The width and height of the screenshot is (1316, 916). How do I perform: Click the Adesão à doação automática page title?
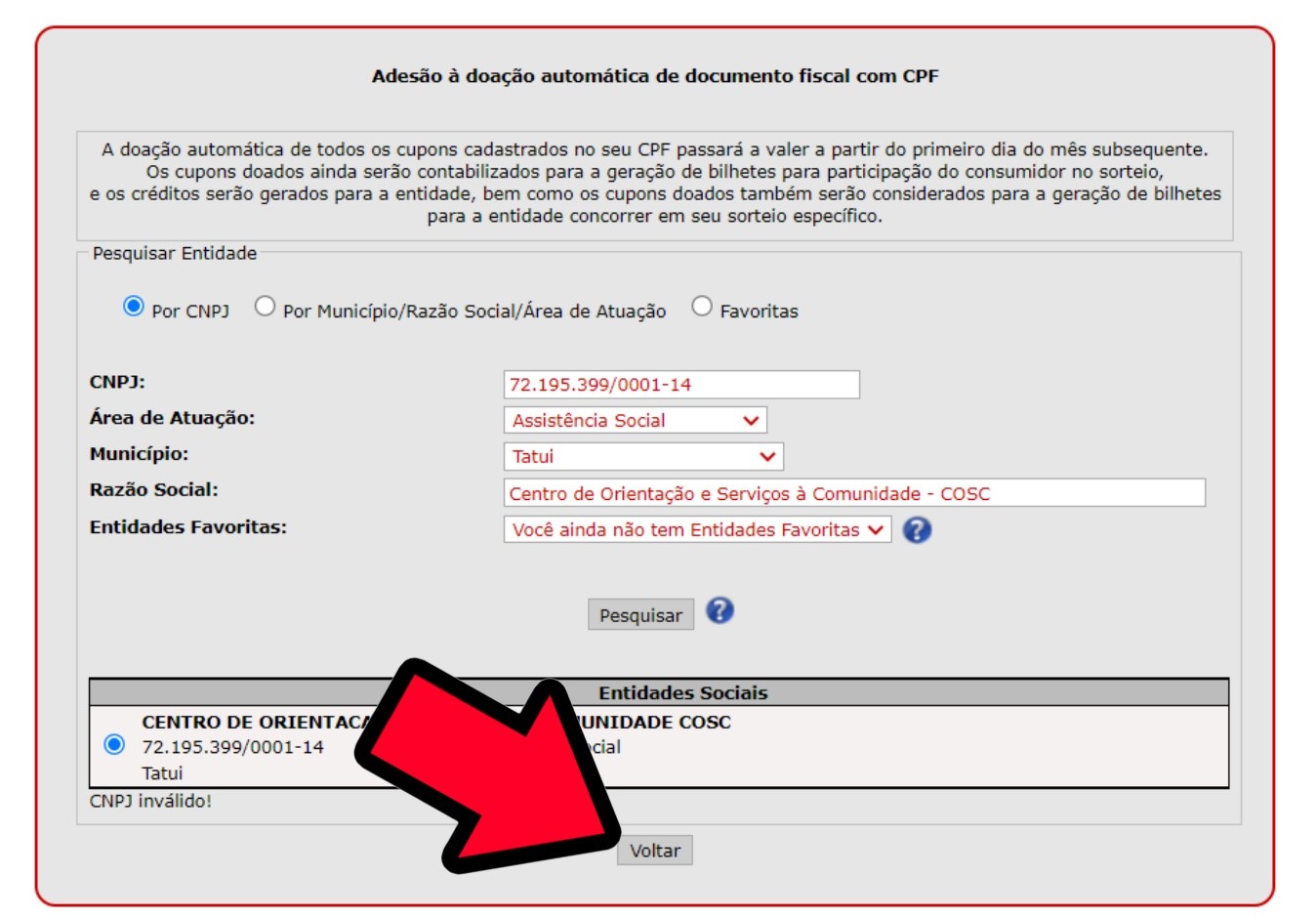pos(655,76)
